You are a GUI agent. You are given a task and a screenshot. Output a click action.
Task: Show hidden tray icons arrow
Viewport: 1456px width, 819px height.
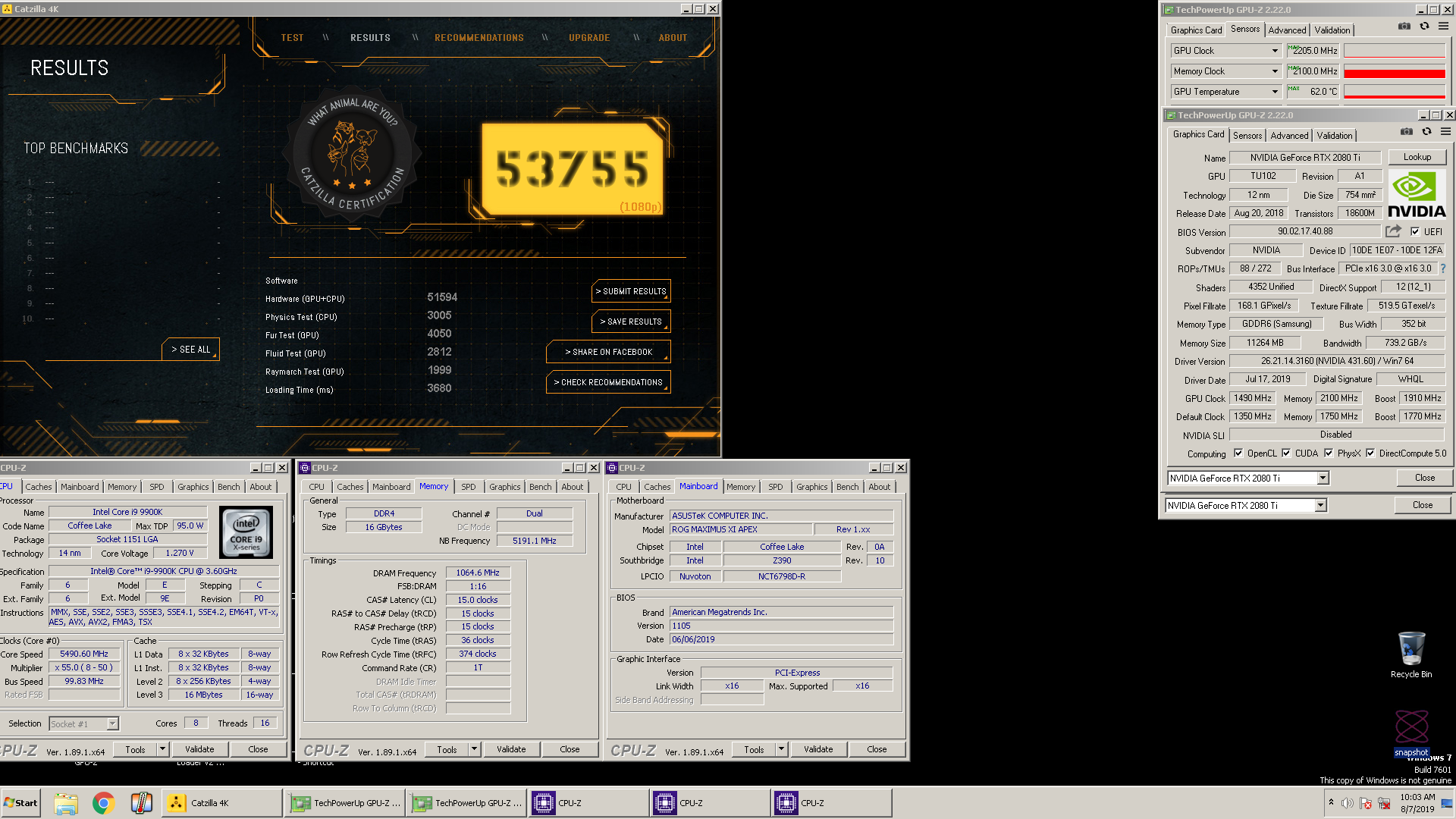pyautogui.click(x=1331, y=802)
